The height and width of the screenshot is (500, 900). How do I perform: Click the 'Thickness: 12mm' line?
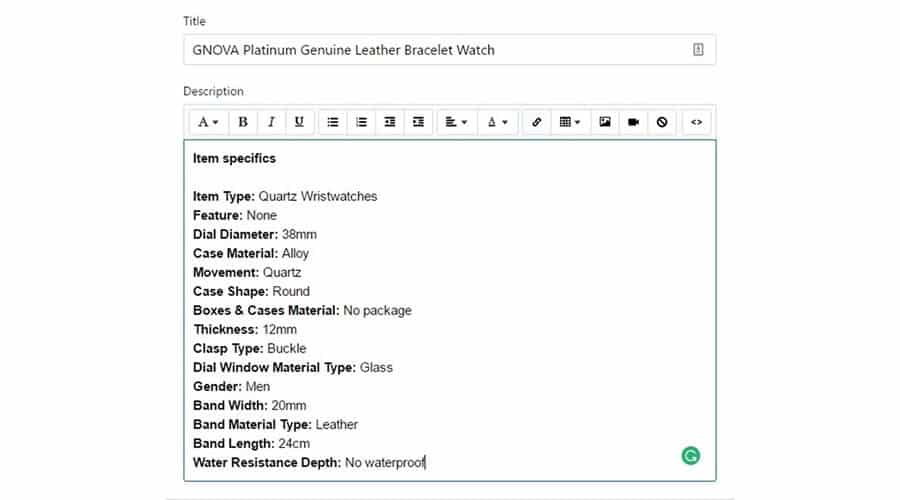tap(245, 330)
